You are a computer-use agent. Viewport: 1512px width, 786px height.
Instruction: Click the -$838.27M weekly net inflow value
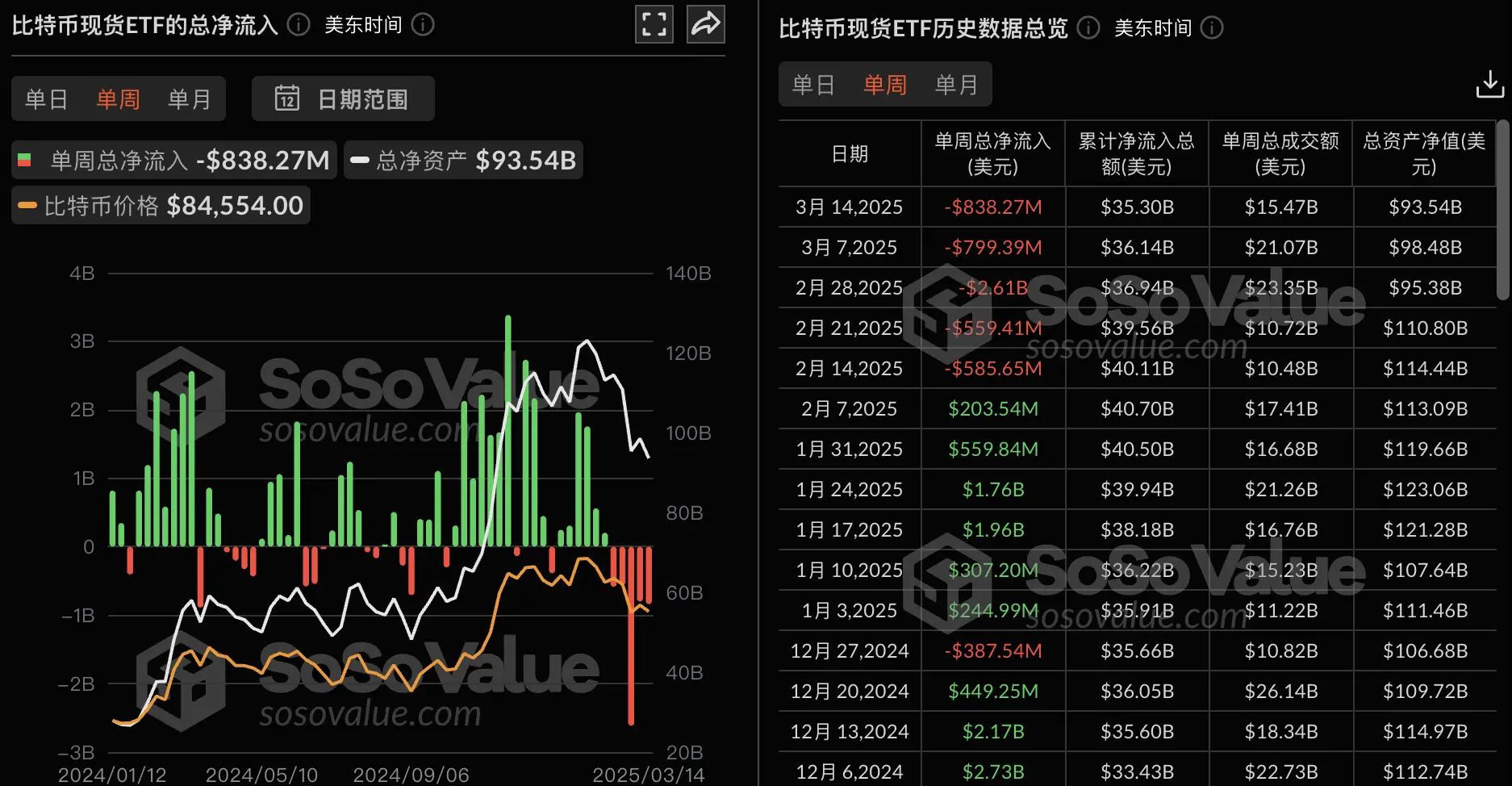pyautogui.click(x=993, y=207)
